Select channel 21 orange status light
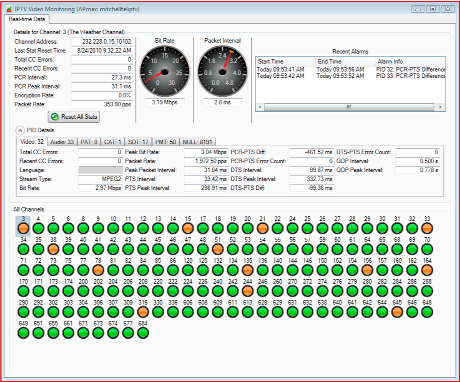 pos(263,228)
